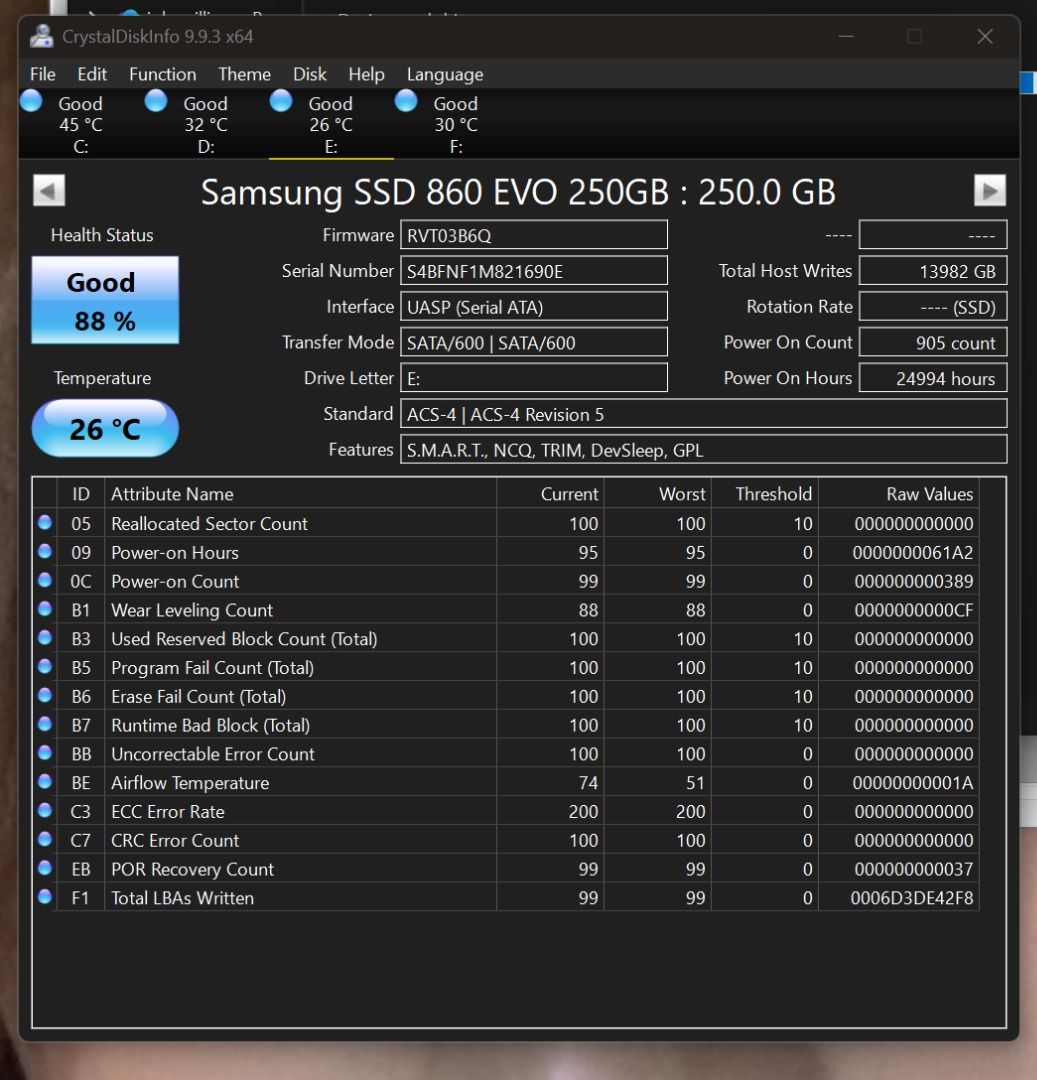This screenshot has height=1080, width=1037.
Task: Click raw value 0006D3DE42F8
Action: [912, 898]
